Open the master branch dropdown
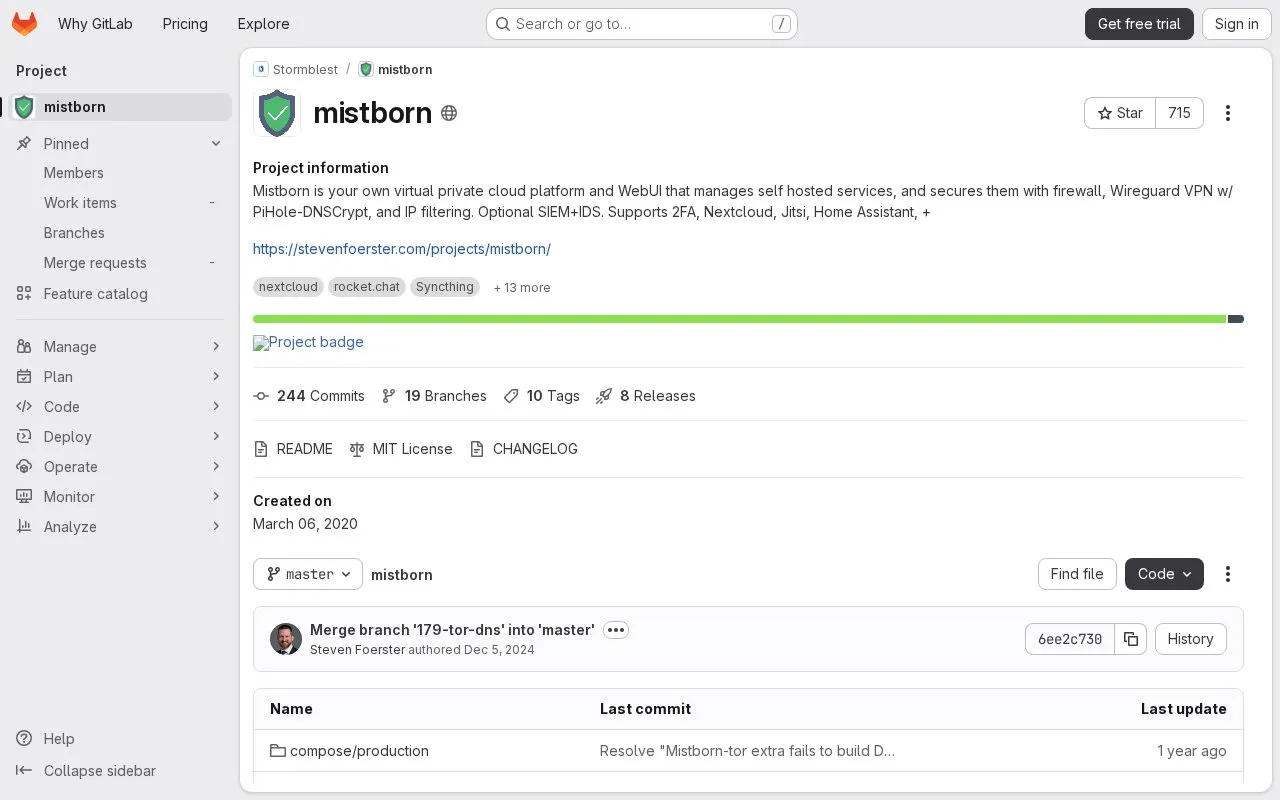Image resolution: width=1280 pixels, height=800 pixels. tap(308, 574)
